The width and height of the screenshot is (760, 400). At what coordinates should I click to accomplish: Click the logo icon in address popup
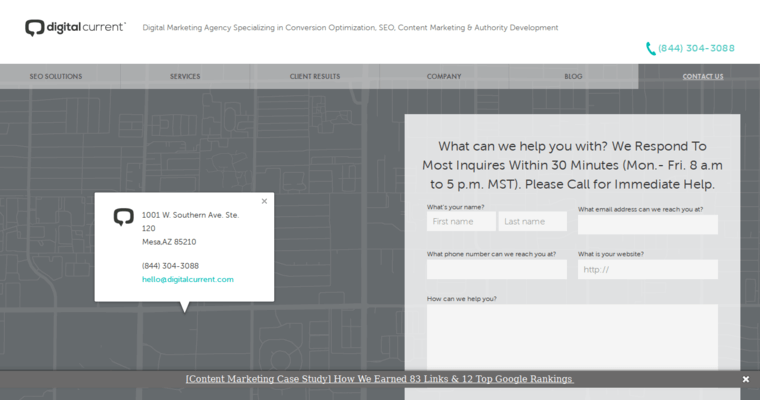[124, 217]
